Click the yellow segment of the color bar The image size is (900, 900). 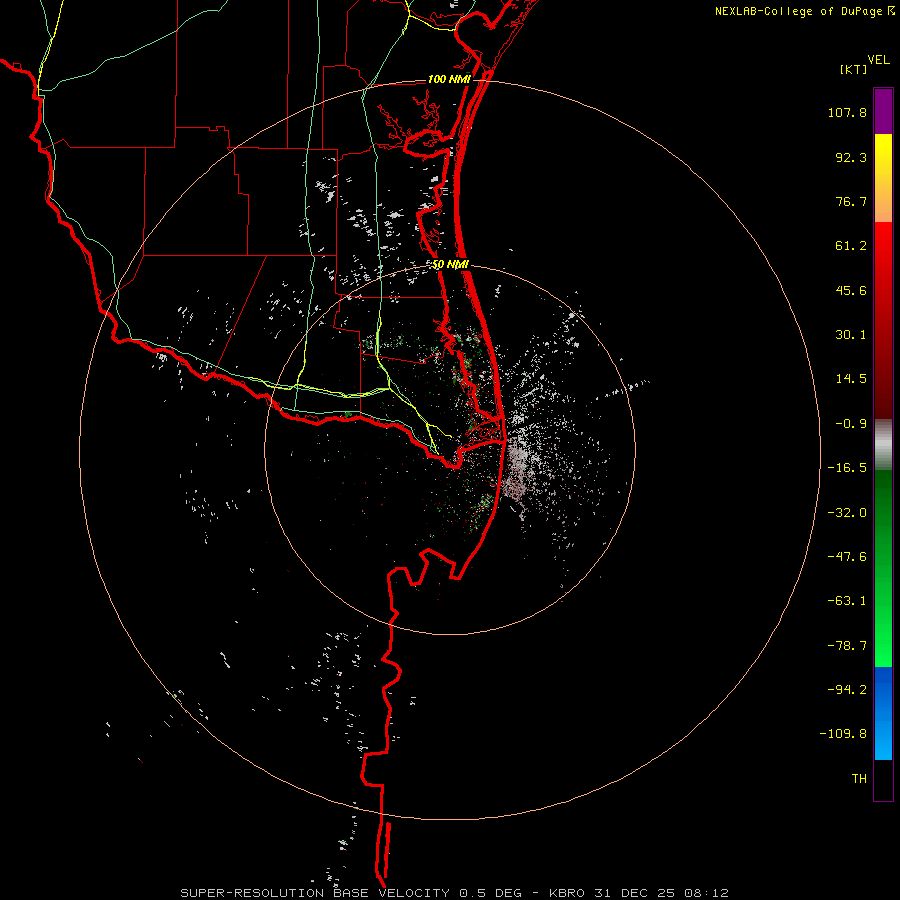point(883,177)
